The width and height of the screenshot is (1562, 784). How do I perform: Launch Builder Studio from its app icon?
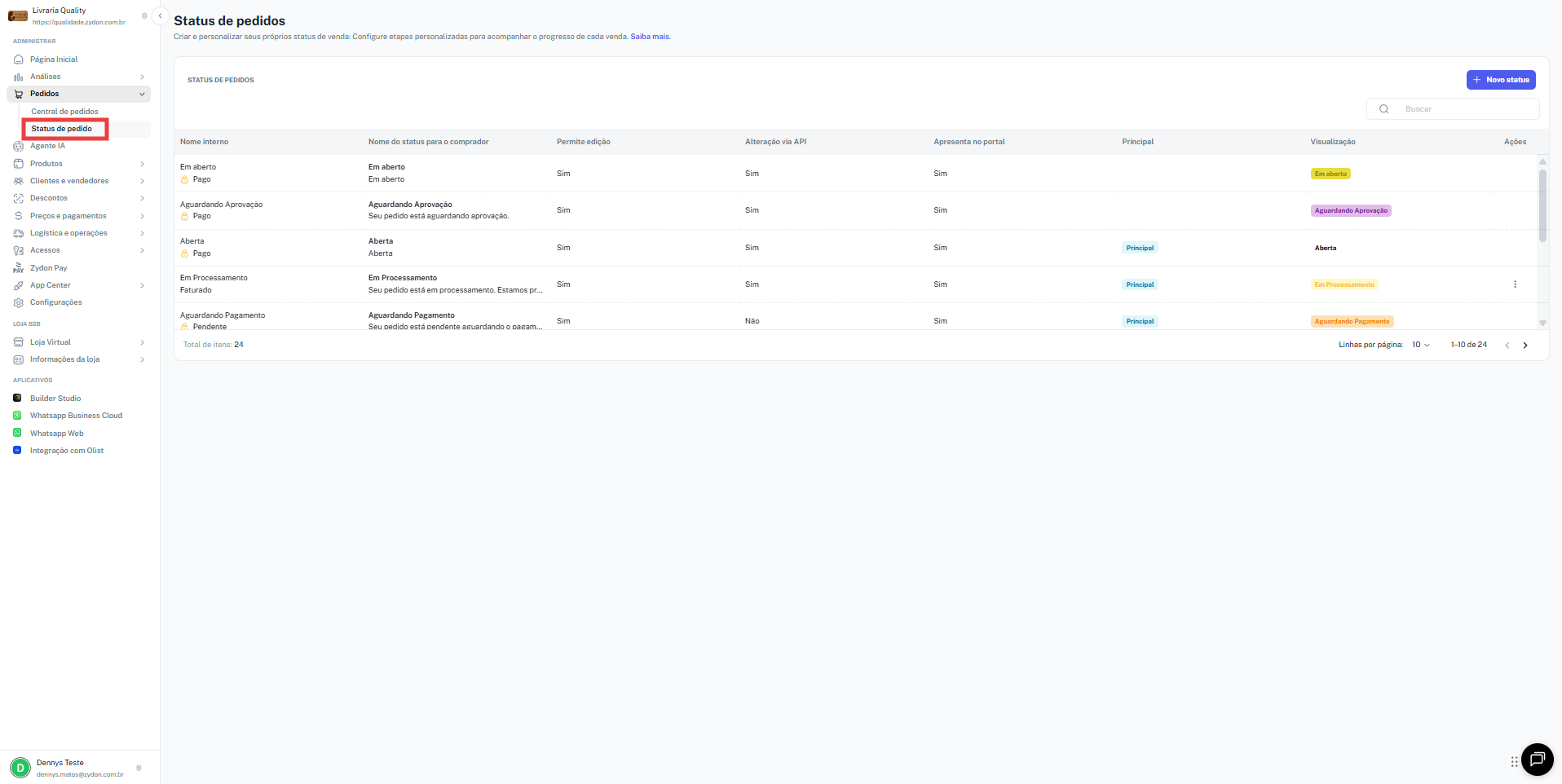(x=17, y=399)
